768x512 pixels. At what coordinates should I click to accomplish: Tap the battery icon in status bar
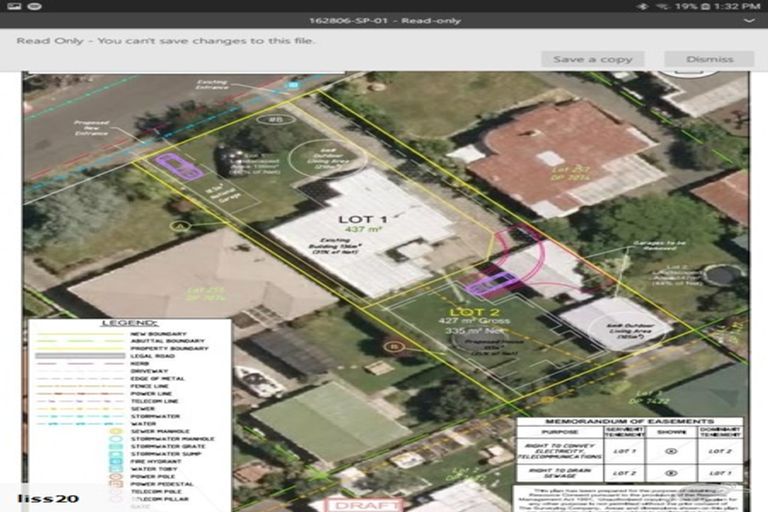coord(706,6)
